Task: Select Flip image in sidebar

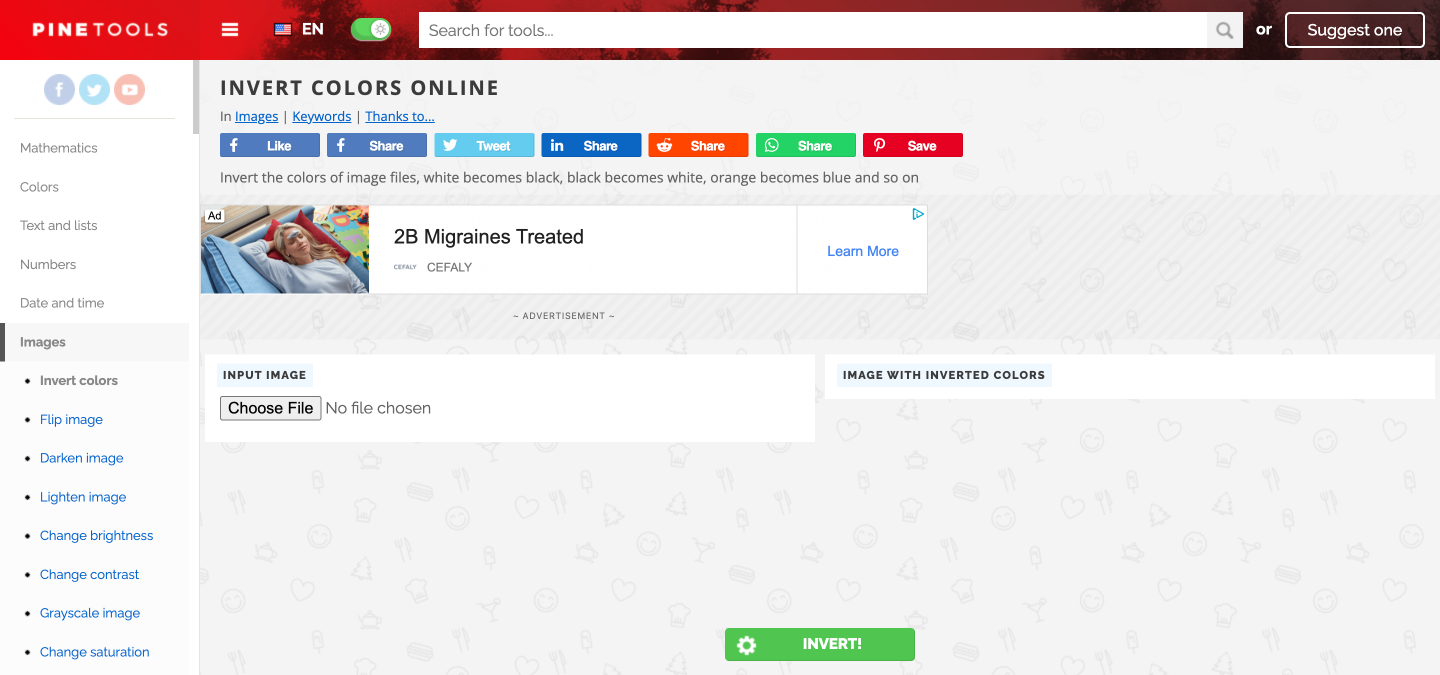Action: pos(71,420)
